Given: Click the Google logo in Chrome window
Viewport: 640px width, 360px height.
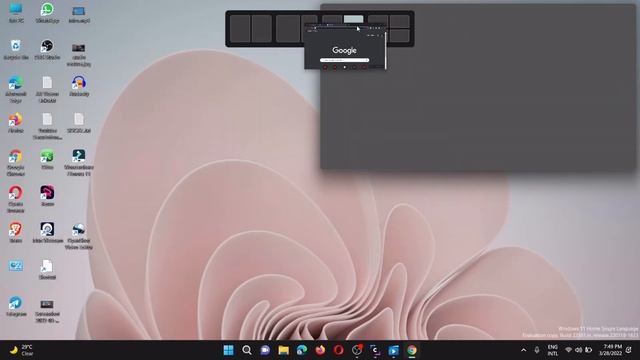Looking at the screenshot, I should [x=344, y=50].
